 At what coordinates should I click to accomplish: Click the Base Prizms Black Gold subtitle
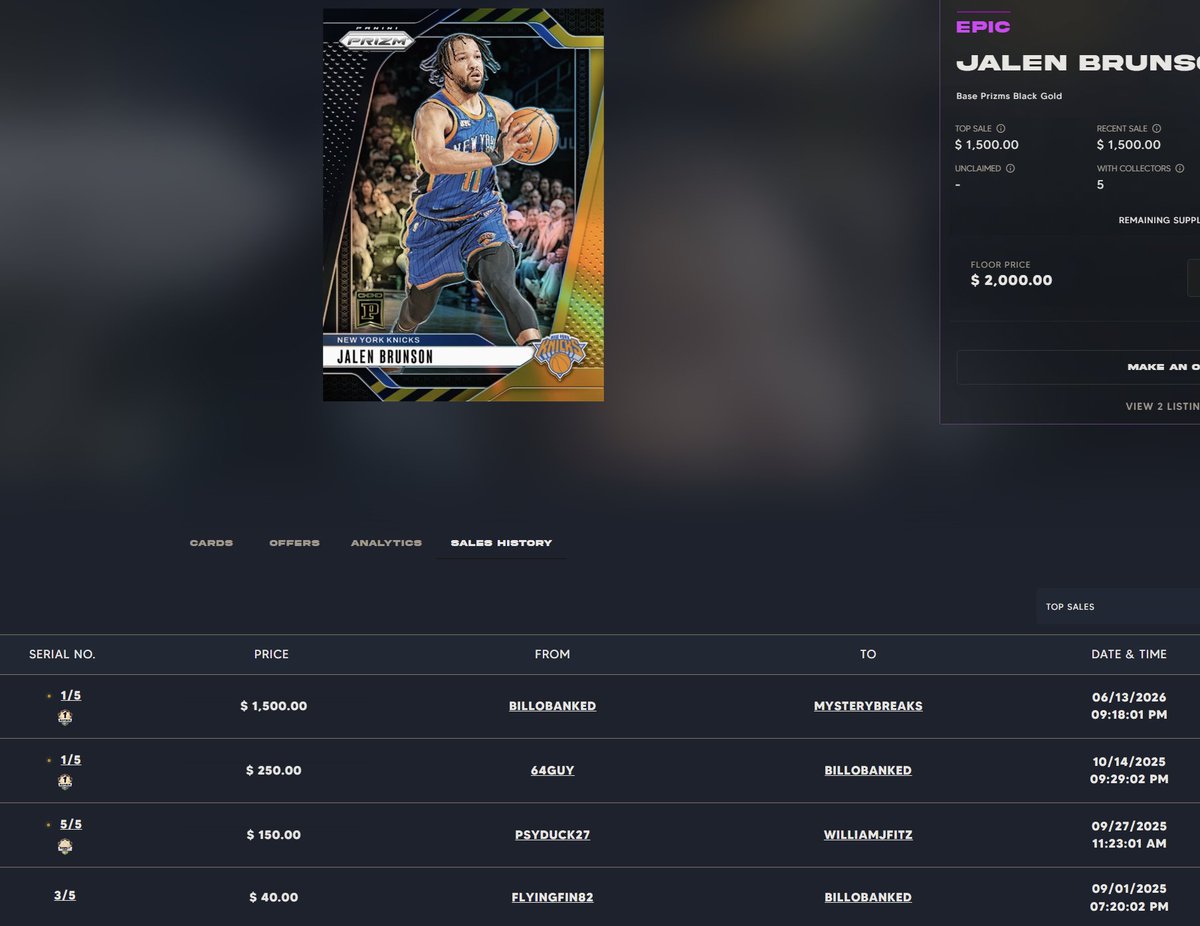click(x=1009, y=96)
